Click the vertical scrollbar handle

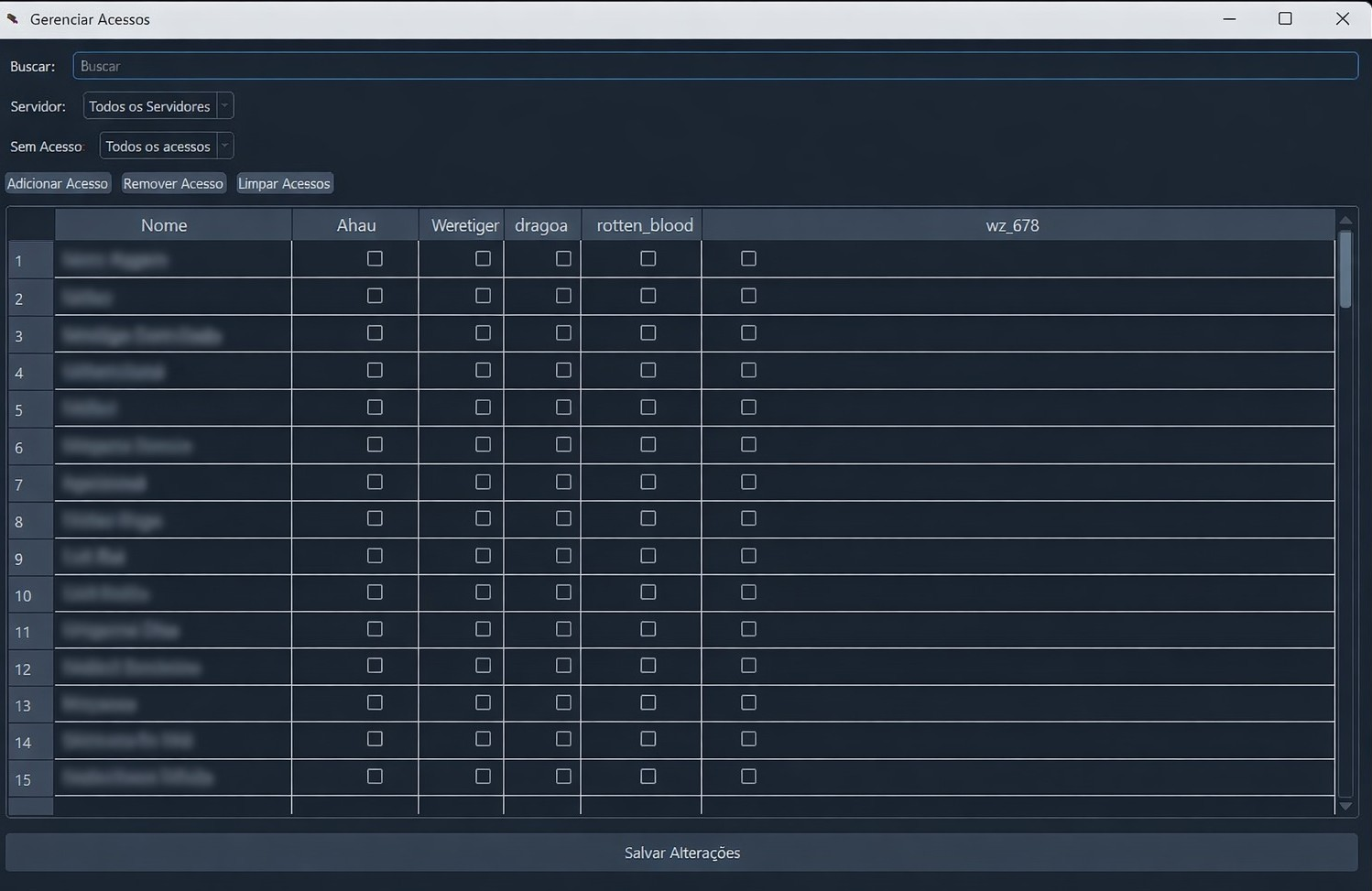click(x=1345, y=268)
